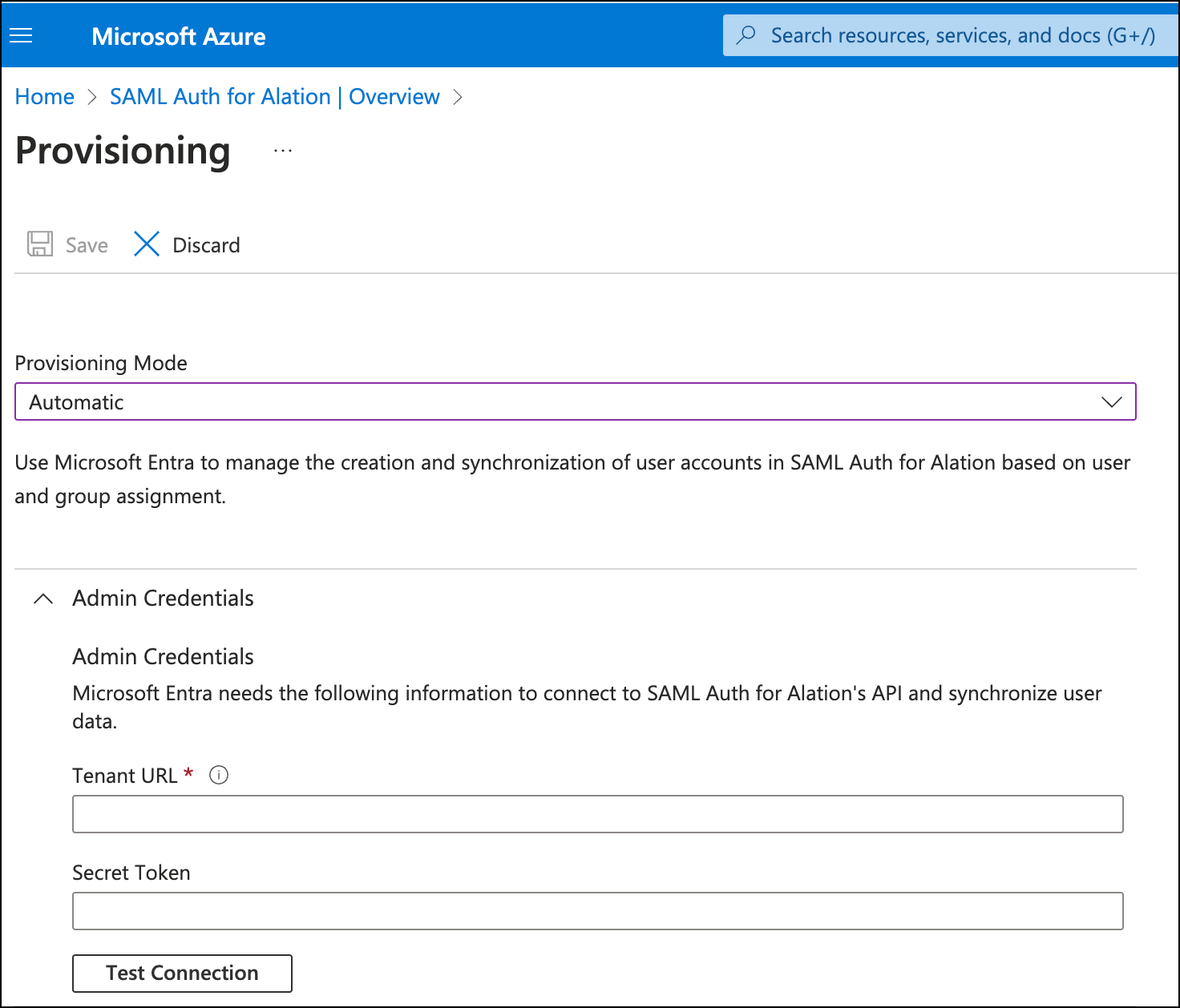
Task: Click the Discard label in toolbar
Action: coord(206,245)
